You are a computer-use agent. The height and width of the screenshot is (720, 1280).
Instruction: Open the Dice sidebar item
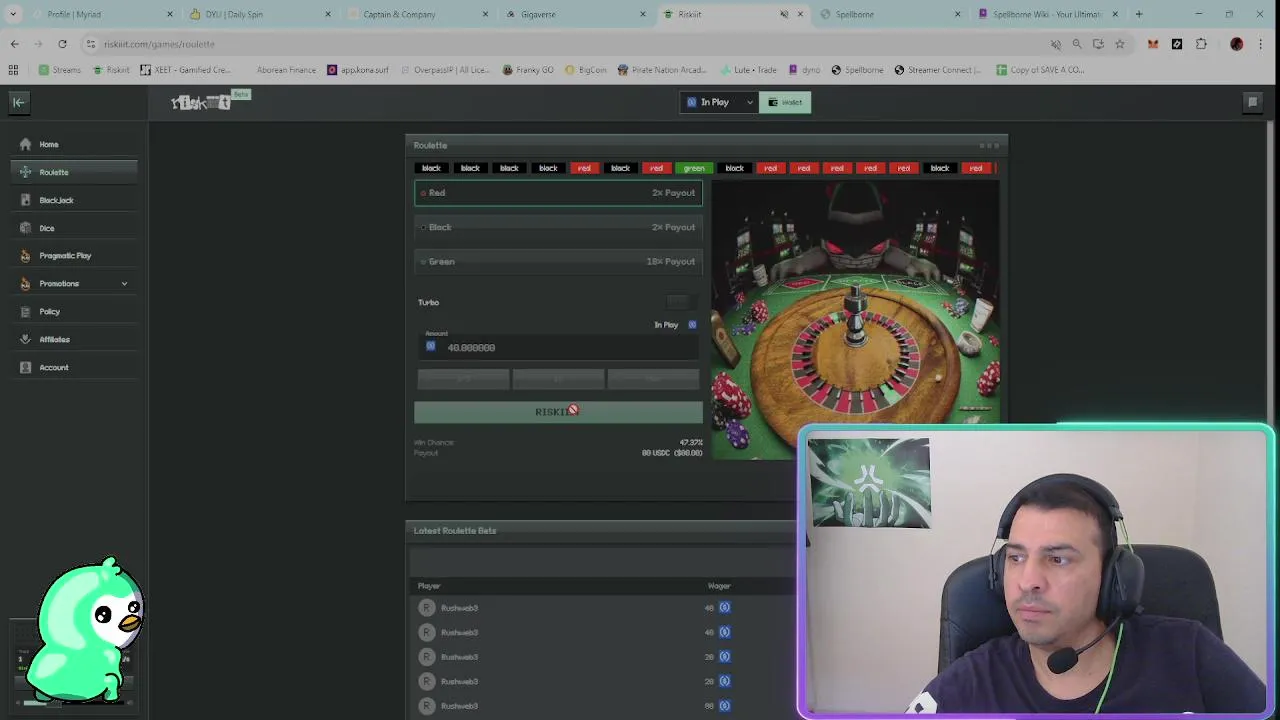(x=74, y=228)
